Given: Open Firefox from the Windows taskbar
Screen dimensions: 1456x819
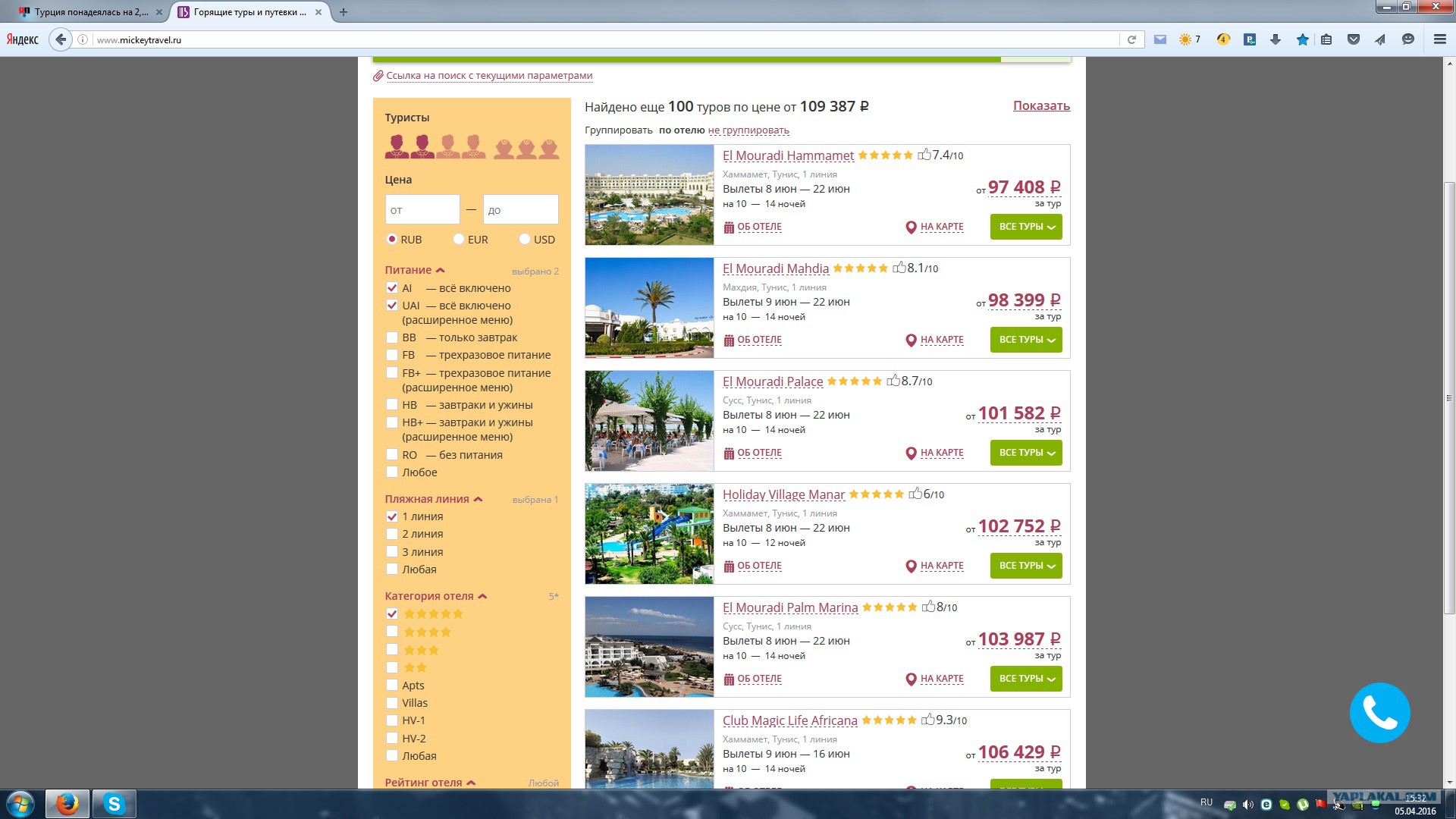Looking at the screenshot, I should tap(67, 804).
